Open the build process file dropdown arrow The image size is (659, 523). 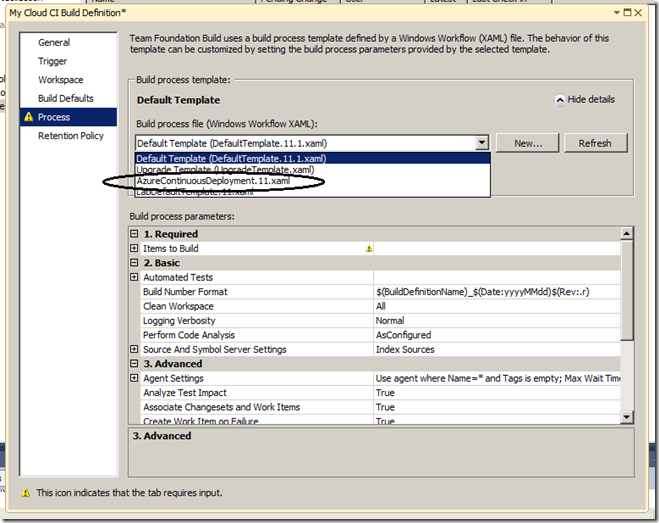point(482,143)
